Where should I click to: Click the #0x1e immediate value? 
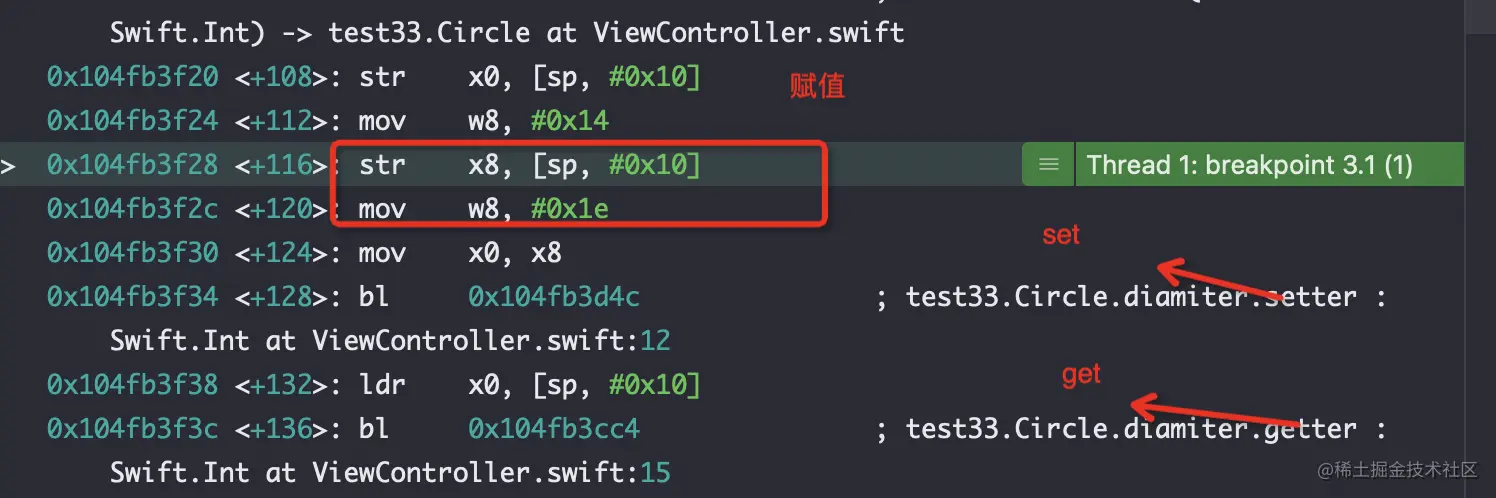coord(570,209)
